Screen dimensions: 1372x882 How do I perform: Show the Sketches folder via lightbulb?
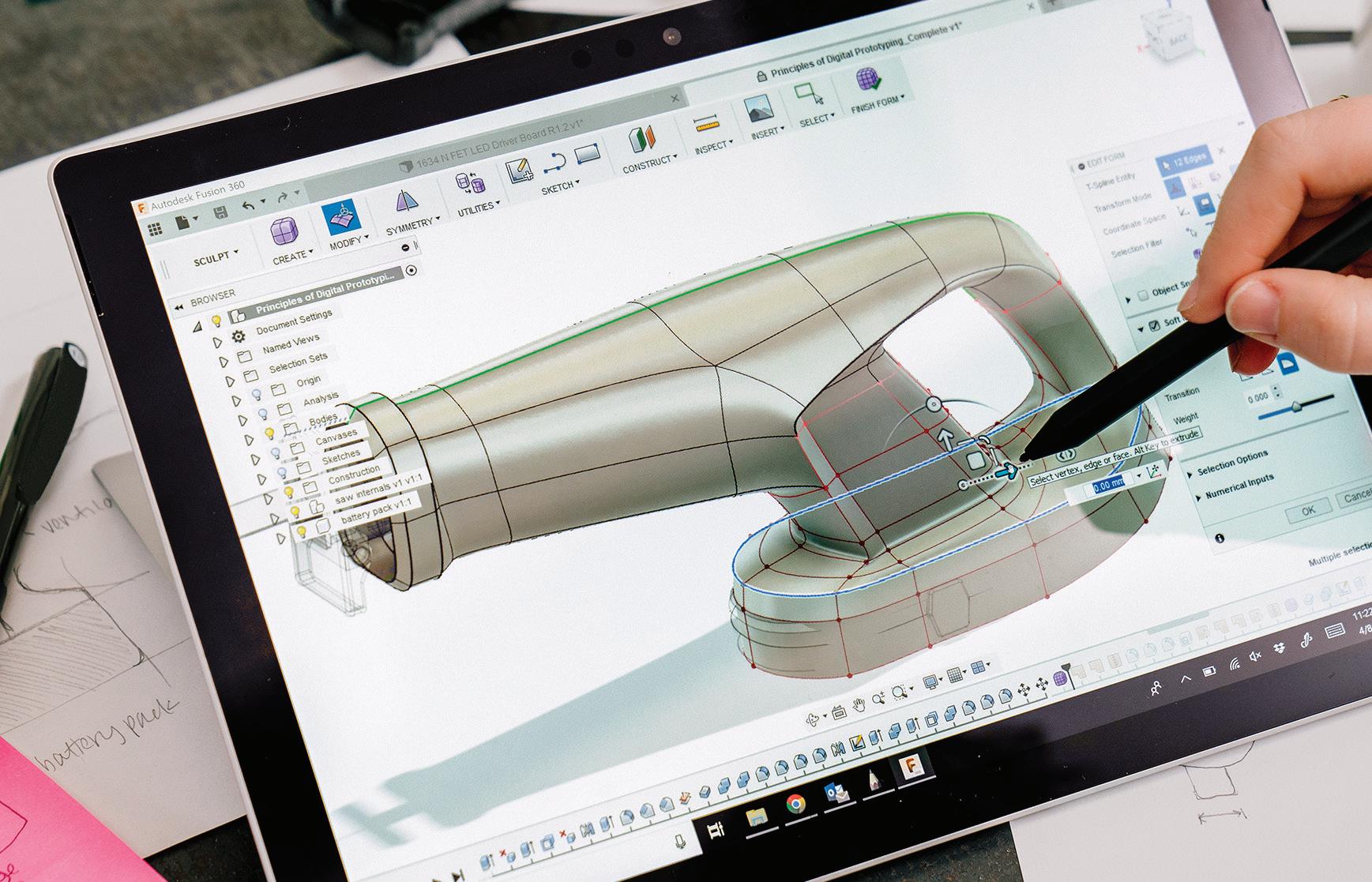point(282,473)
